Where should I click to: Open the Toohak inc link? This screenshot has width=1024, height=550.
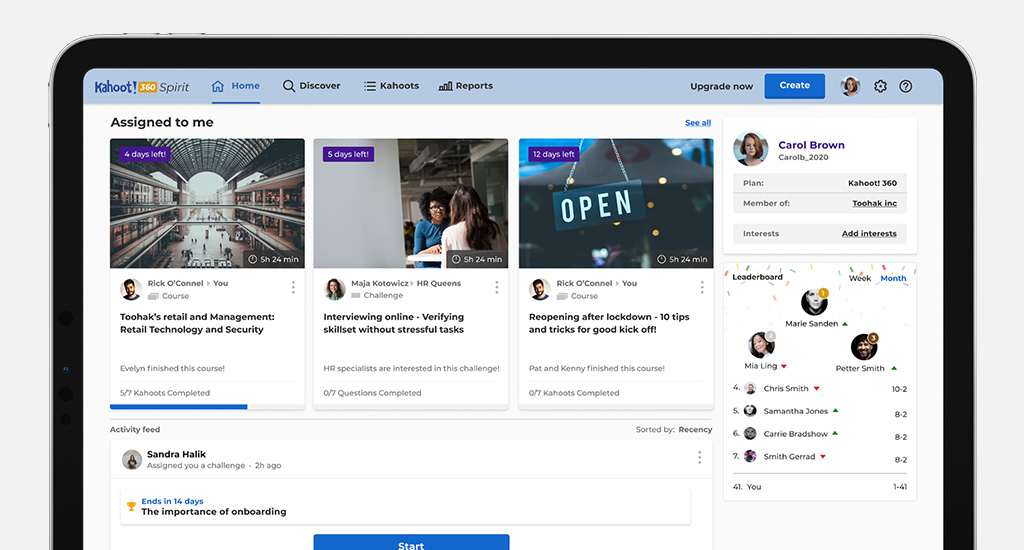coord(874,203)
